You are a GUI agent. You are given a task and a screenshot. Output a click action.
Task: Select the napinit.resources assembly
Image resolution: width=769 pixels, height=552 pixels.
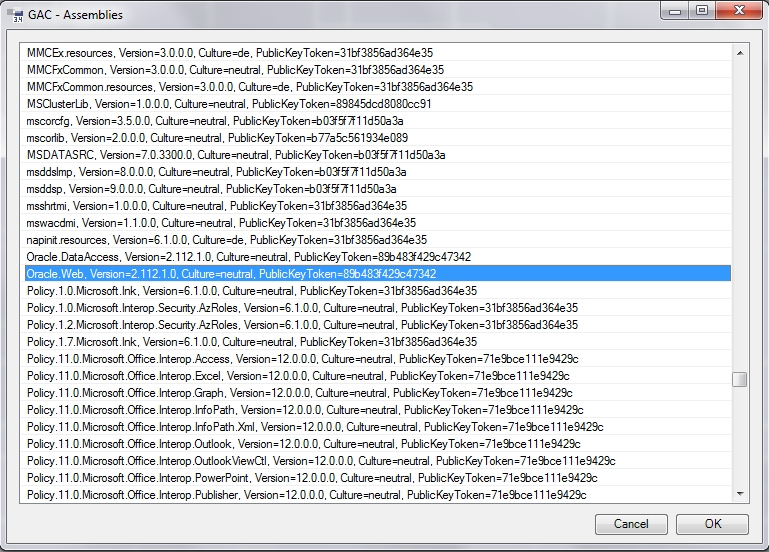point(227,240)
